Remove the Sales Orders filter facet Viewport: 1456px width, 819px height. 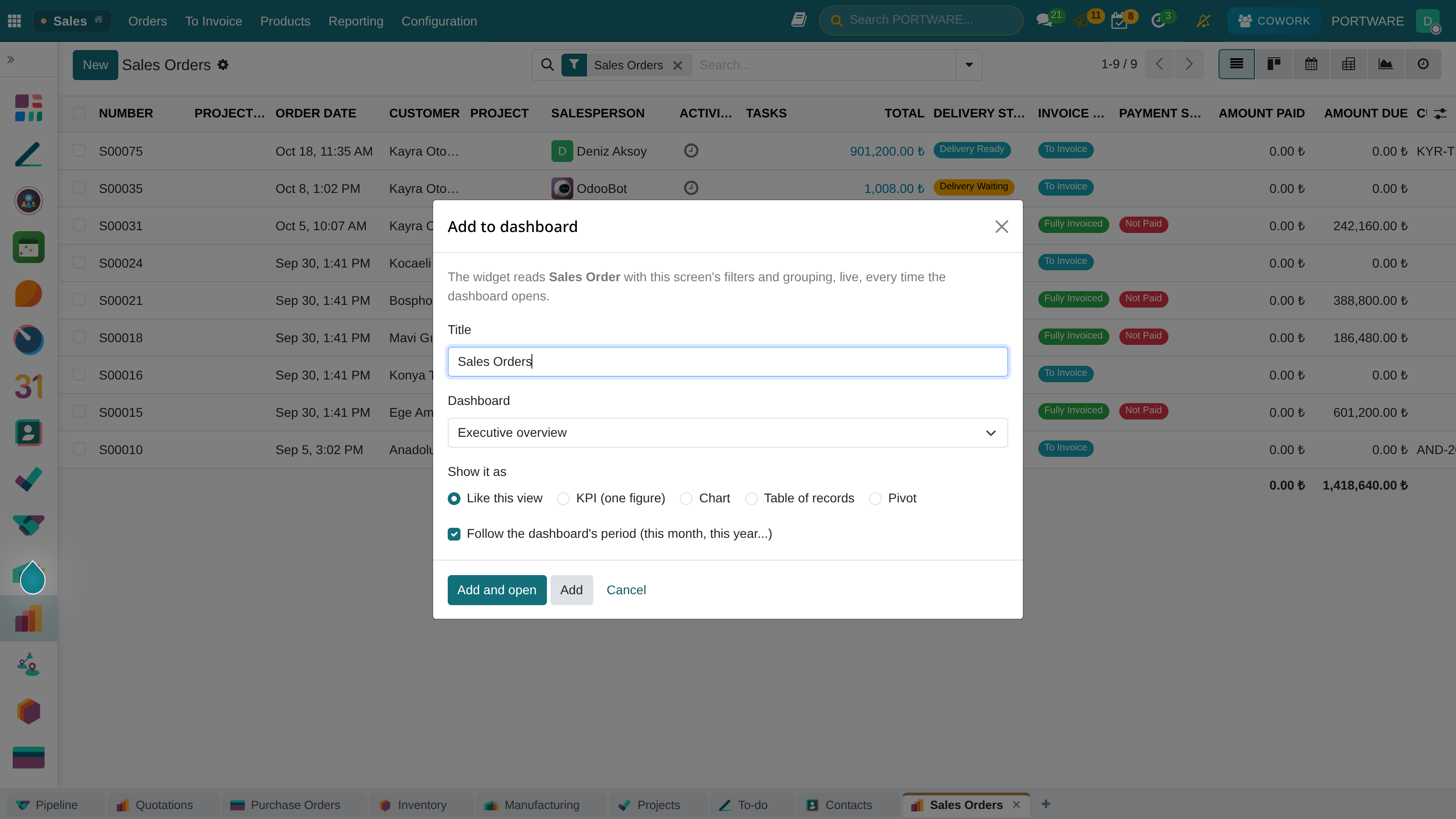[x=677, y=65]
